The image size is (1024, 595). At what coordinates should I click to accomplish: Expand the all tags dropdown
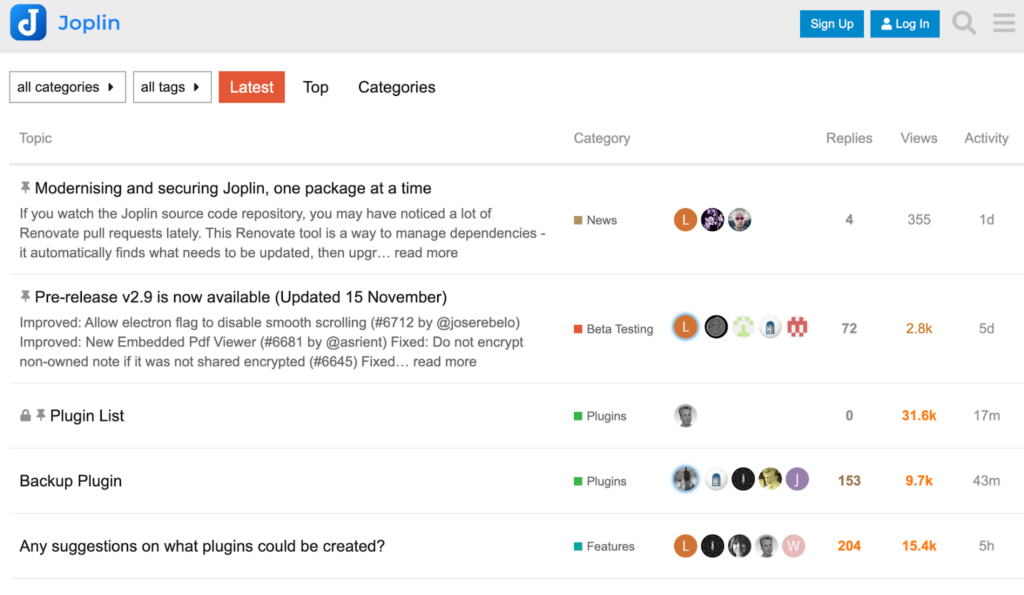(x=171, y=87)
